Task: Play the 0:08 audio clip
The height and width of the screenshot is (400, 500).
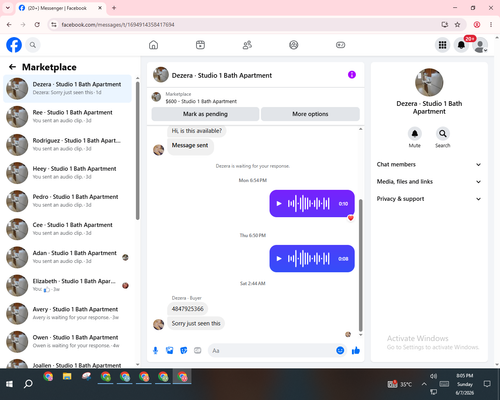Action: pos(279,259)
